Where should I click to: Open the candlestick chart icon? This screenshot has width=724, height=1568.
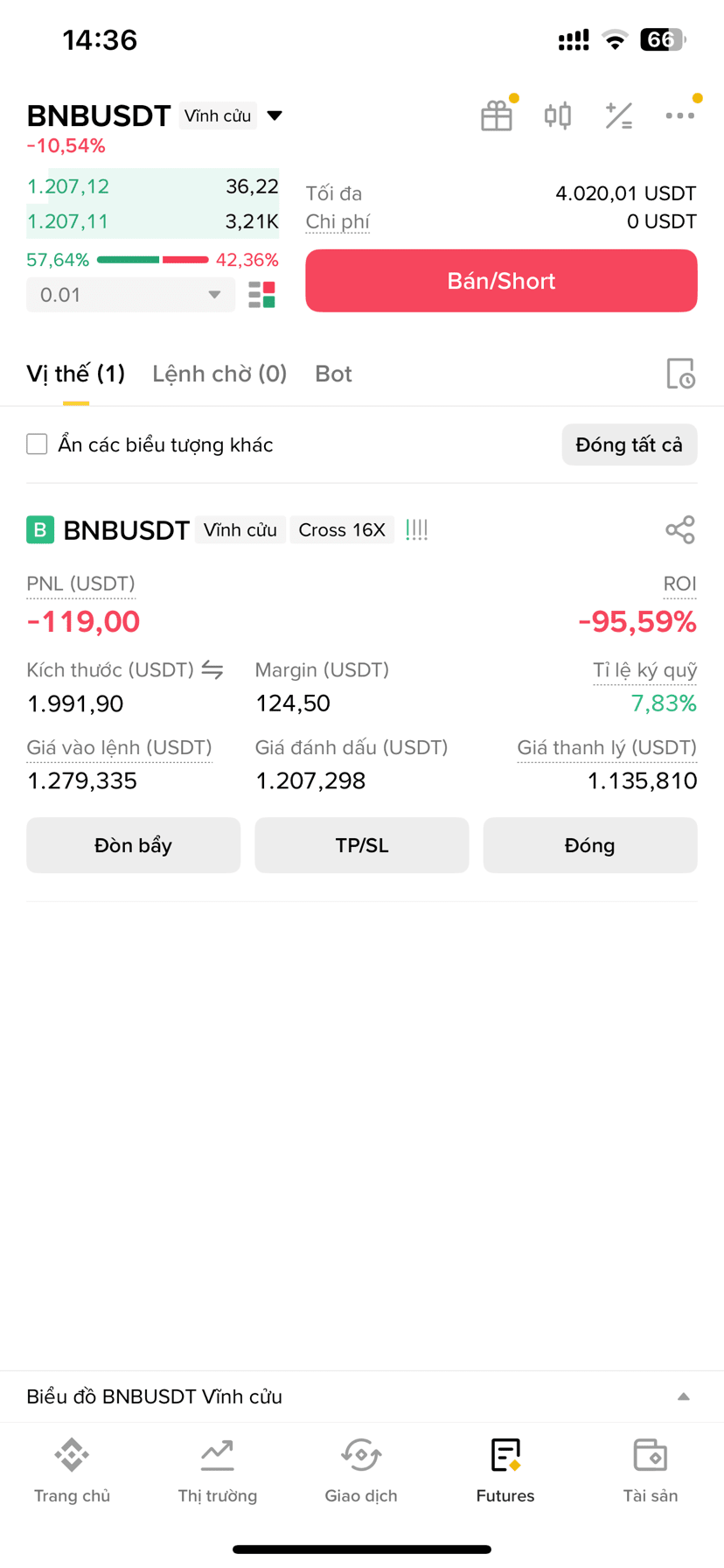558,115
